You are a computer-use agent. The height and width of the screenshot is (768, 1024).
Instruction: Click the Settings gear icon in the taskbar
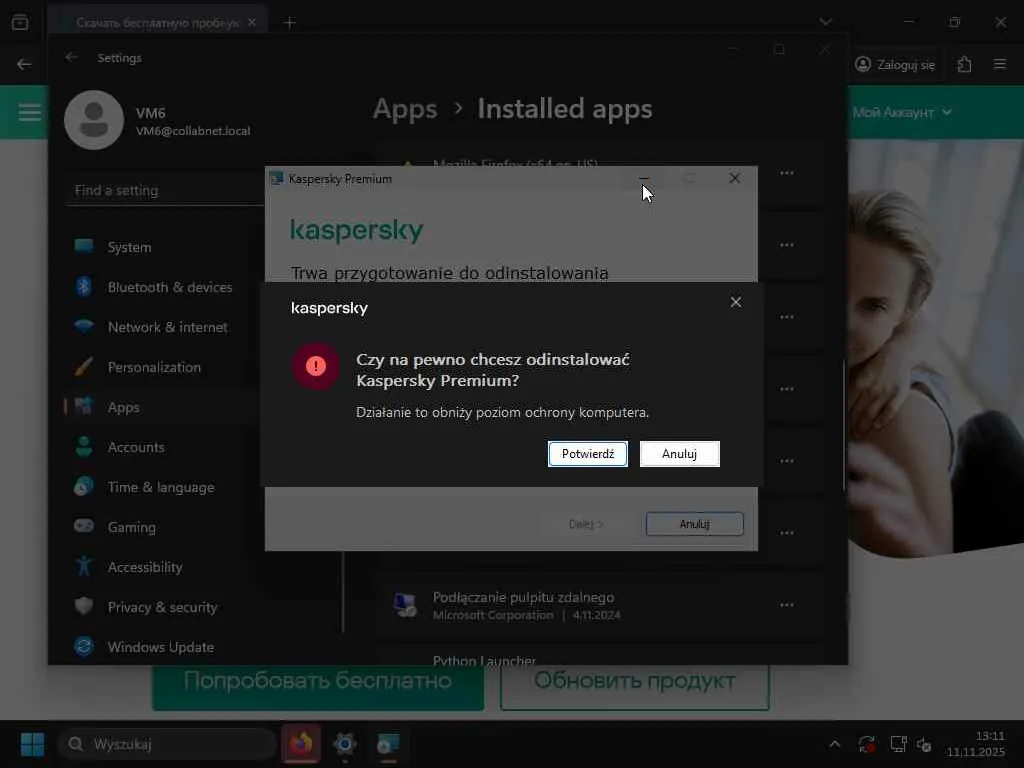click(345, 744)
